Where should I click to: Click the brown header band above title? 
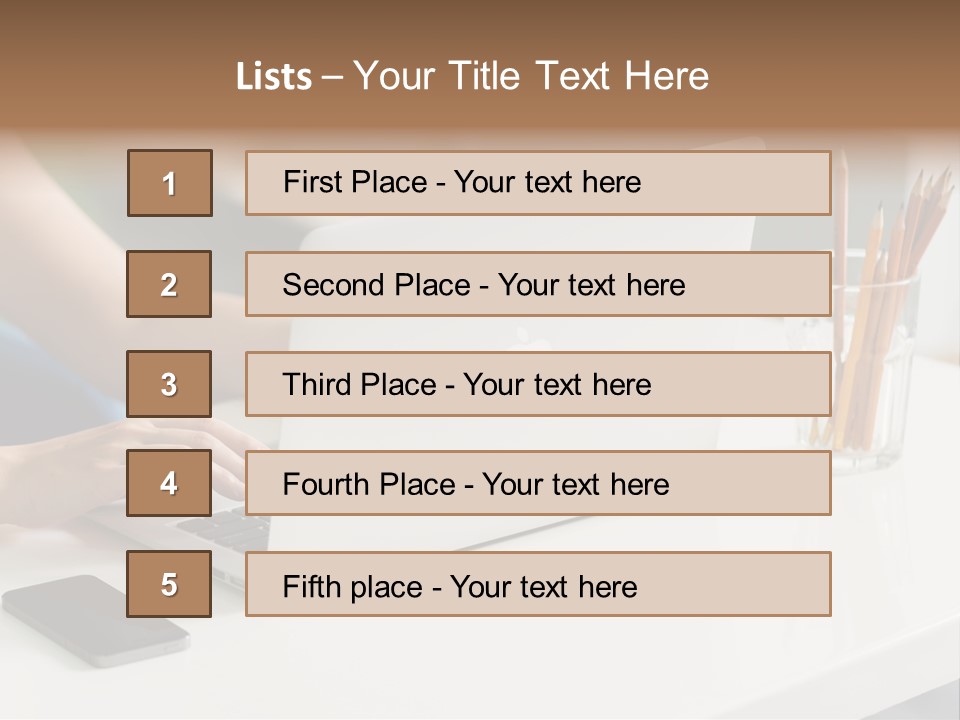pos(480,25)
